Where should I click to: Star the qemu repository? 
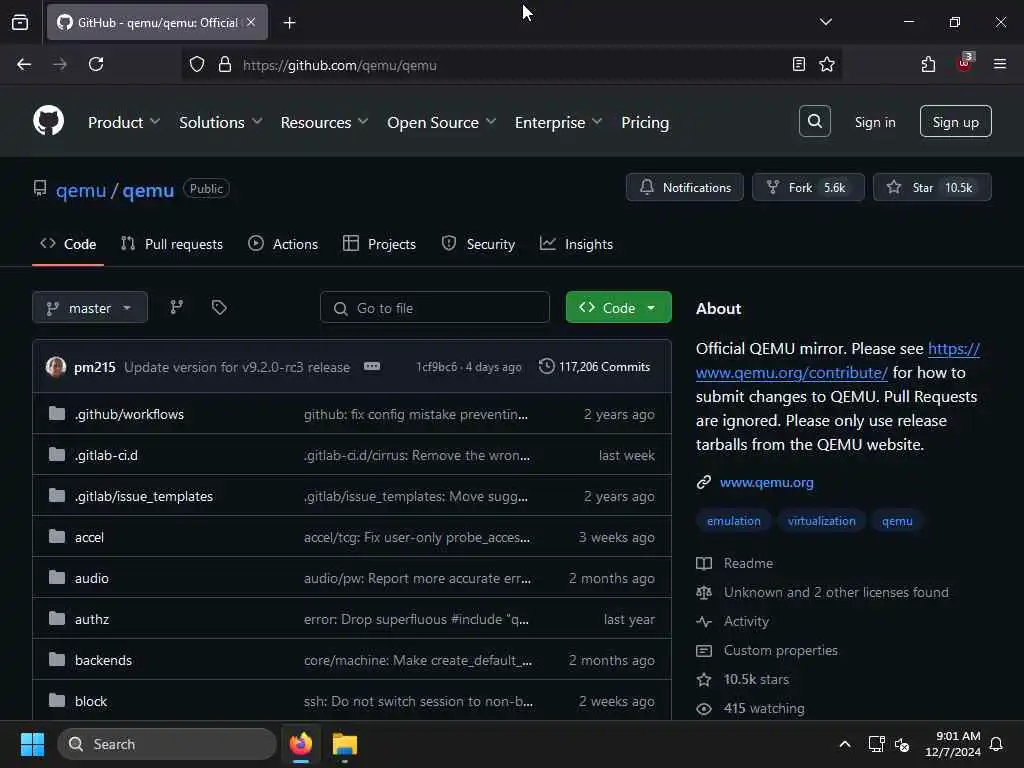(x=932, y=187)
